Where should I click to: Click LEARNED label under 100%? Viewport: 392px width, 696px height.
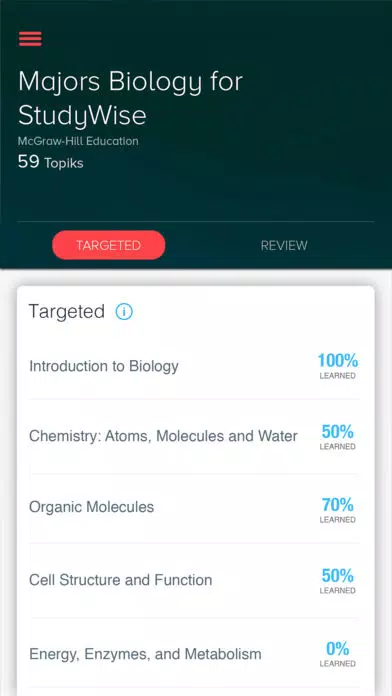(x=338, y=376)
